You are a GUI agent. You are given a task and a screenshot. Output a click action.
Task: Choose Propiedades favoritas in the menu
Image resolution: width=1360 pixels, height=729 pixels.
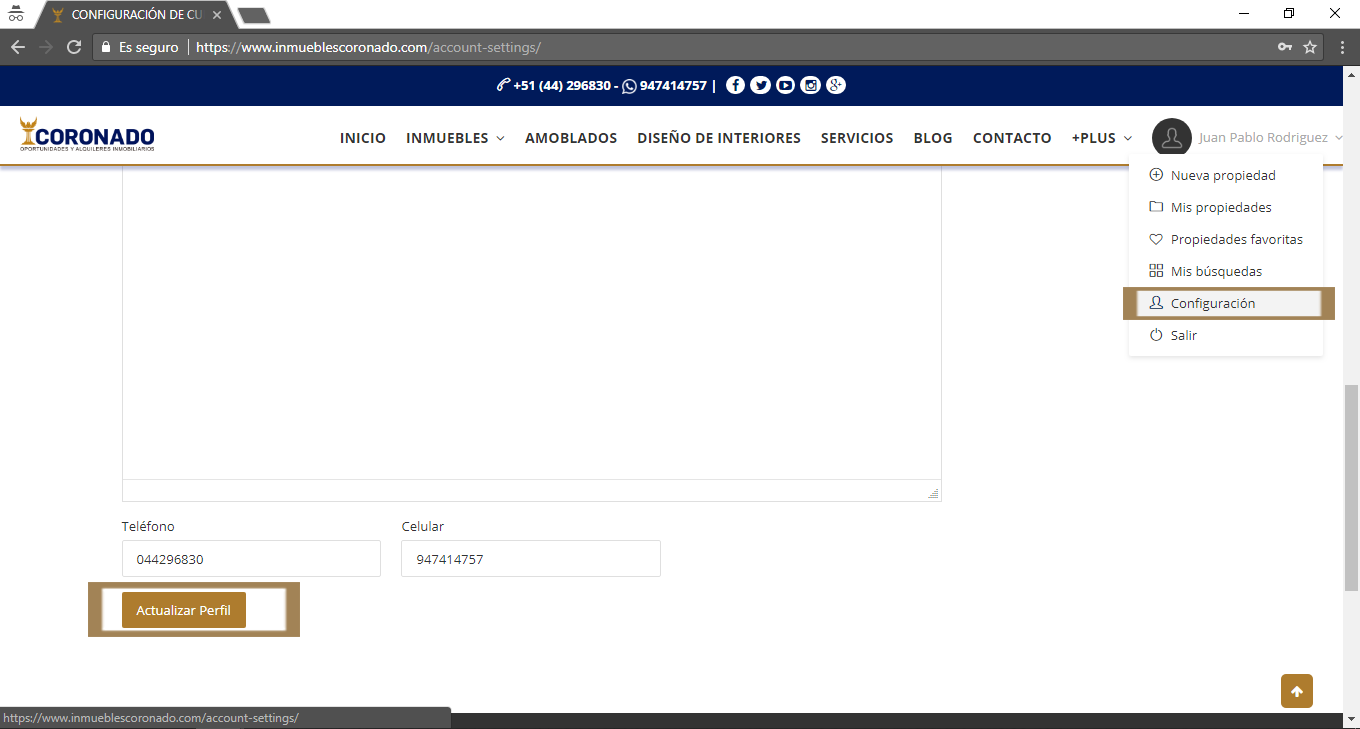click(x=1236, y=239)
